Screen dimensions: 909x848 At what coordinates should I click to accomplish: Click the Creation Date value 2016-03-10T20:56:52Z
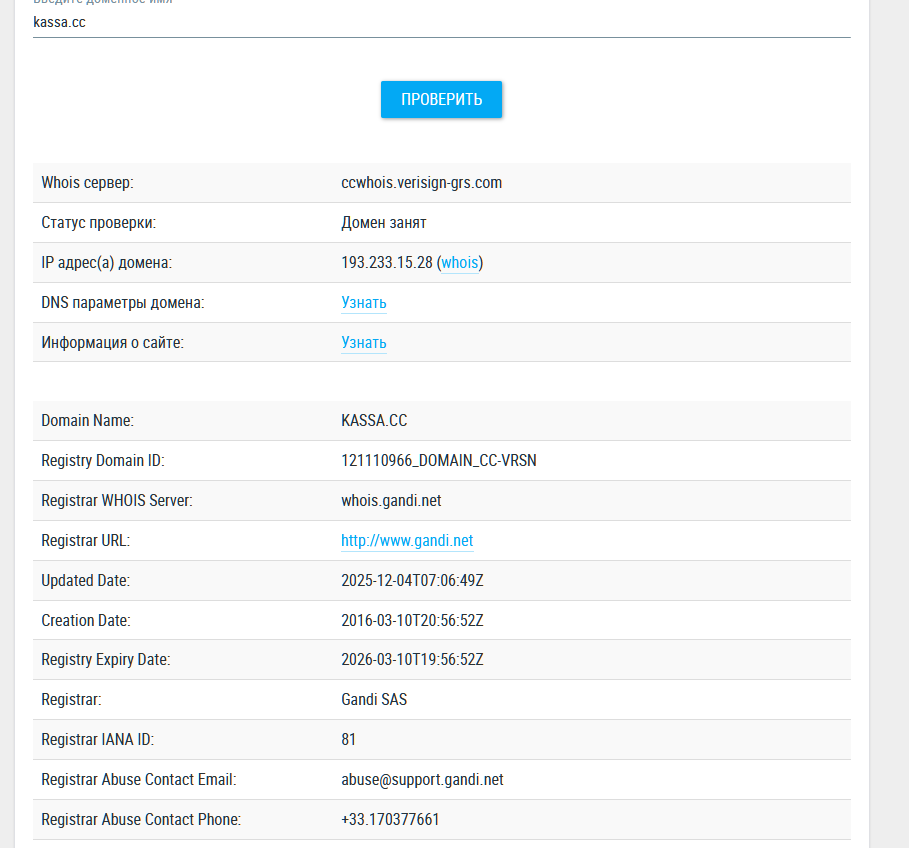412,621
